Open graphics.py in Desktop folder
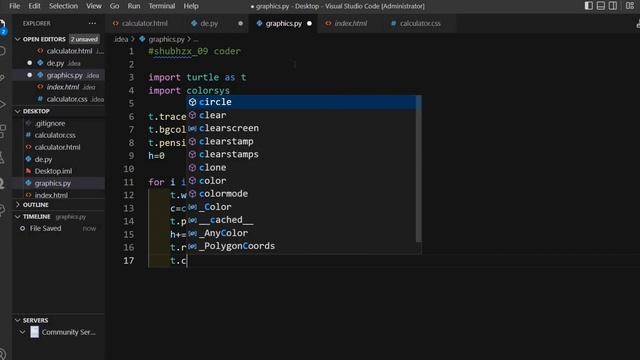This screenshot has height=360, width=640. tap(59, 183)
